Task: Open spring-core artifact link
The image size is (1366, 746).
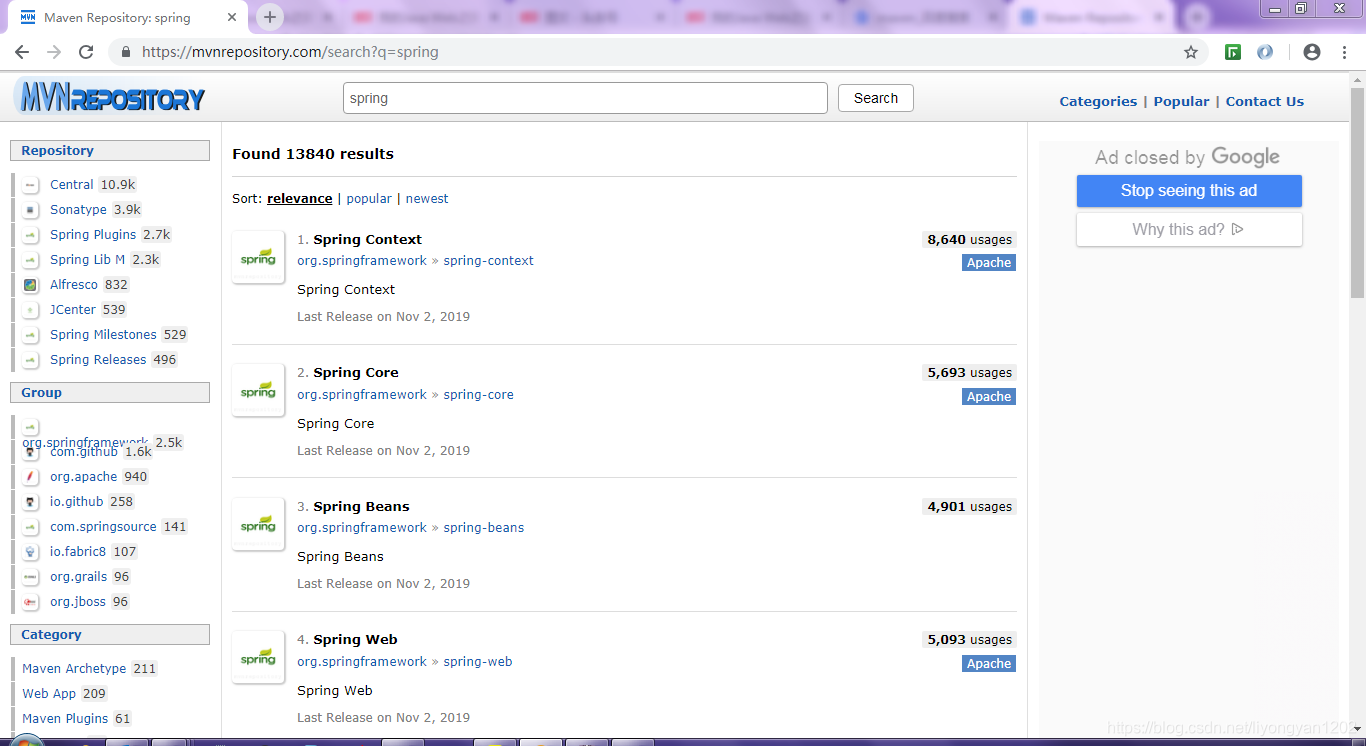Action: pos(478,394)
